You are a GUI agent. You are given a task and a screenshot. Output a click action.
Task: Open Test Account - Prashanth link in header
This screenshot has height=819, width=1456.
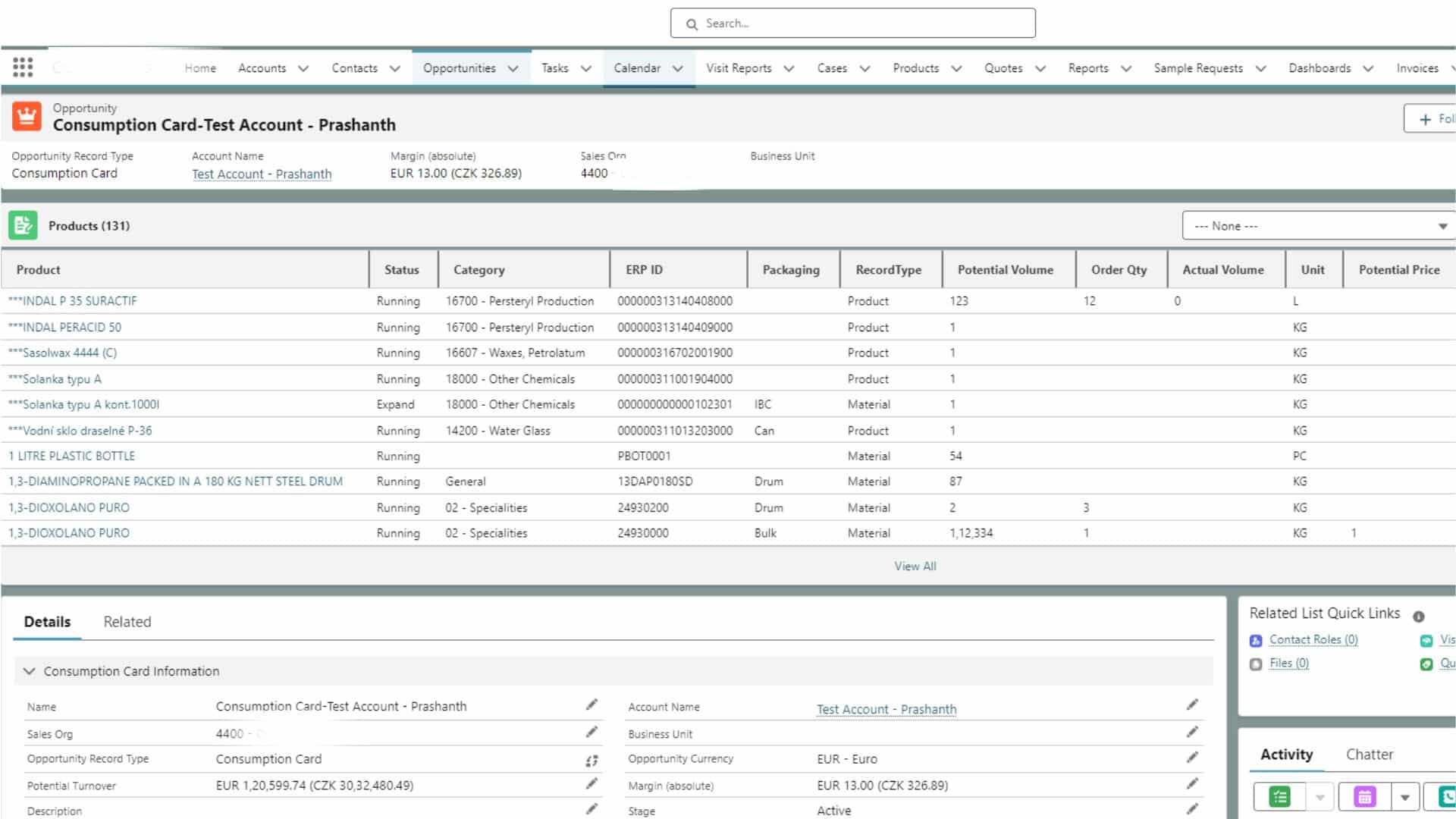coord(262,174)
